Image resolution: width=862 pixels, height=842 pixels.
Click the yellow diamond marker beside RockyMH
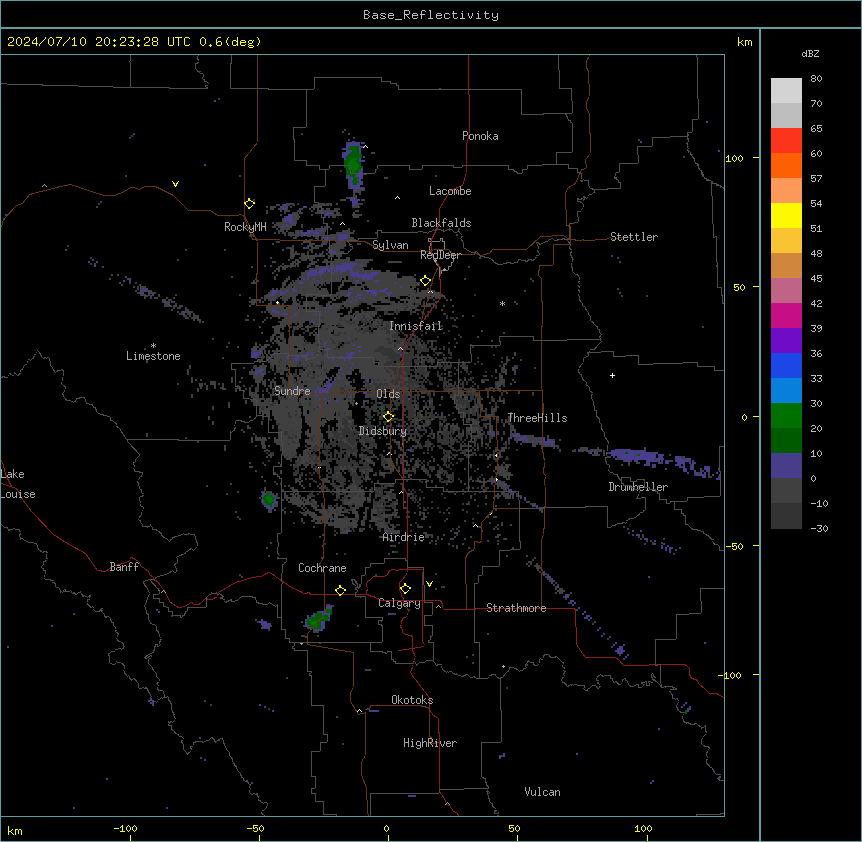[x=250, y=204]
